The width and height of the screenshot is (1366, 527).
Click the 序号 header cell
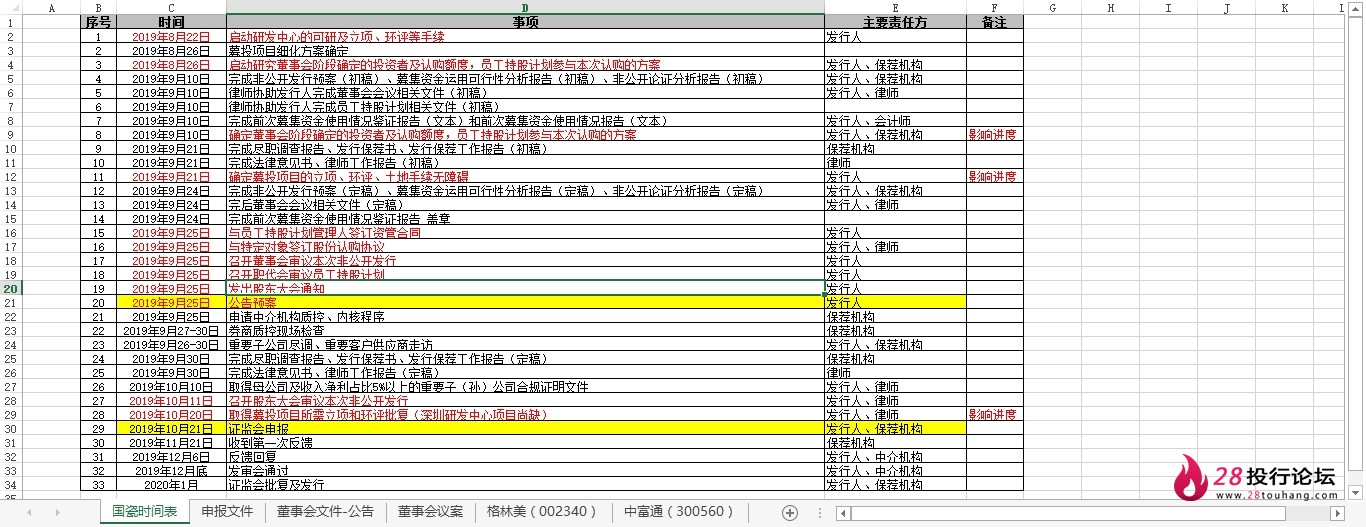(98, 21)
